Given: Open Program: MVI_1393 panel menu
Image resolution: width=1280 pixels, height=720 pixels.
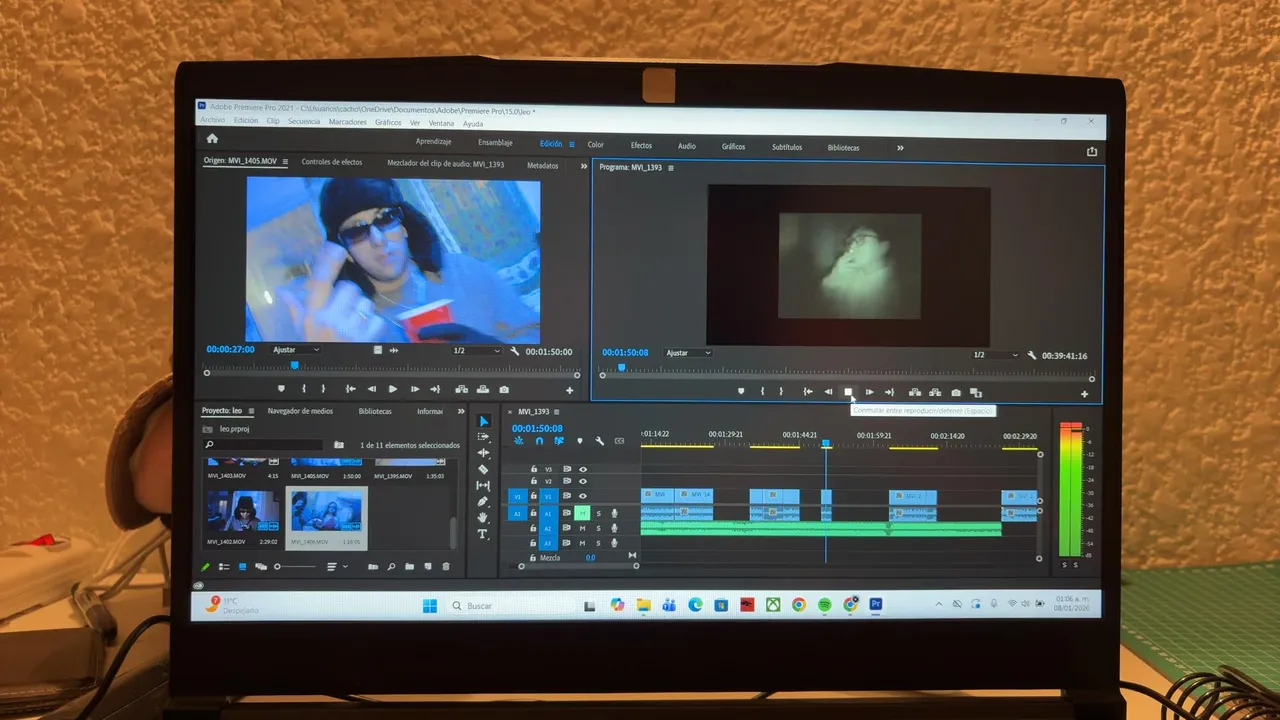Looking at the screenshot, I should pos(671,168).
